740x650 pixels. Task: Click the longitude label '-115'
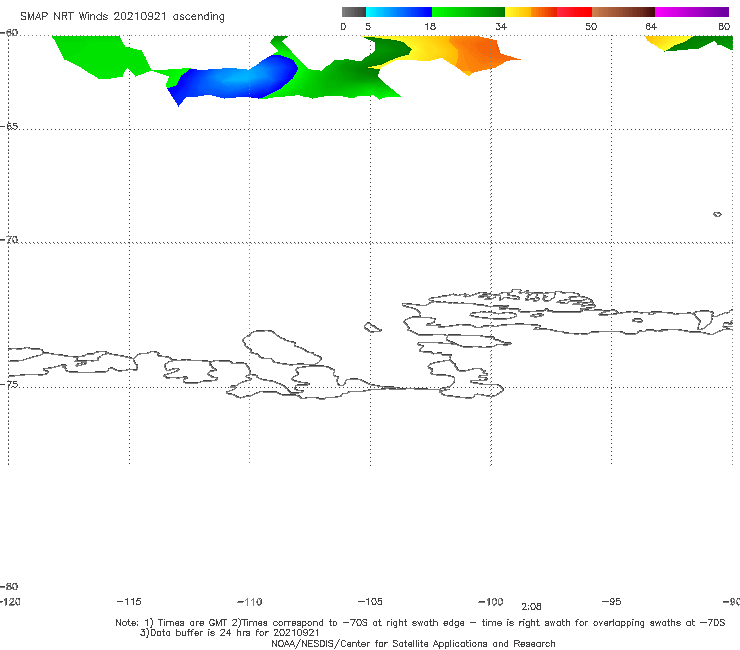[129, 602]
